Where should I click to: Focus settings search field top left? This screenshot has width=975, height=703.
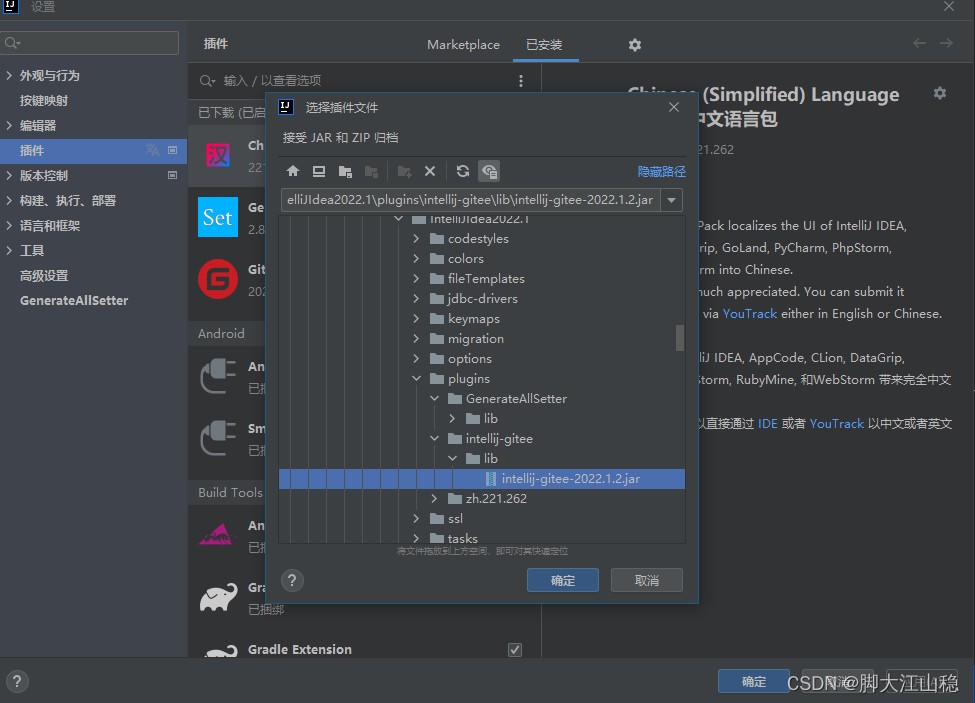[90, 42]
